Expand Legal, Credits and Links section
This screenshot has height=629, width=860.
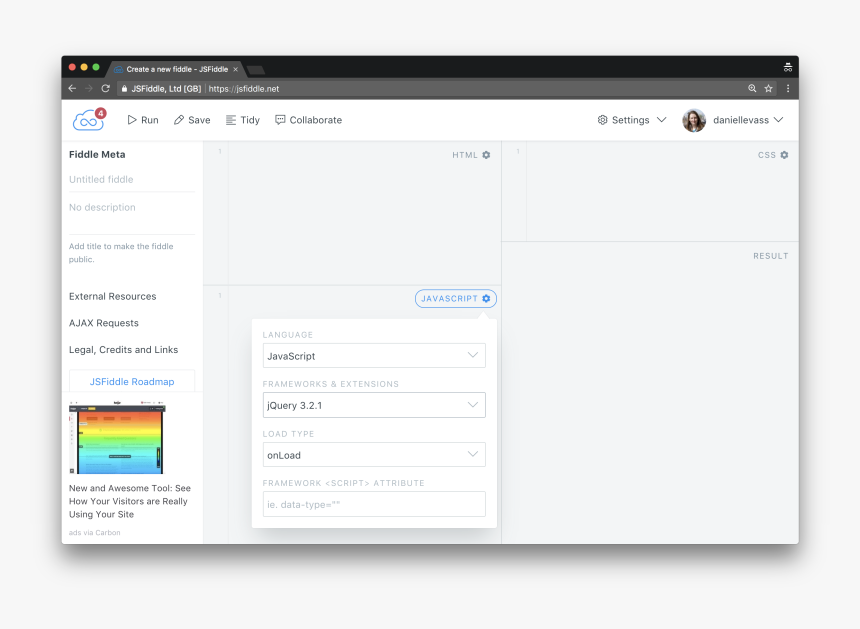pyautogui.click(x=123, y=350)
